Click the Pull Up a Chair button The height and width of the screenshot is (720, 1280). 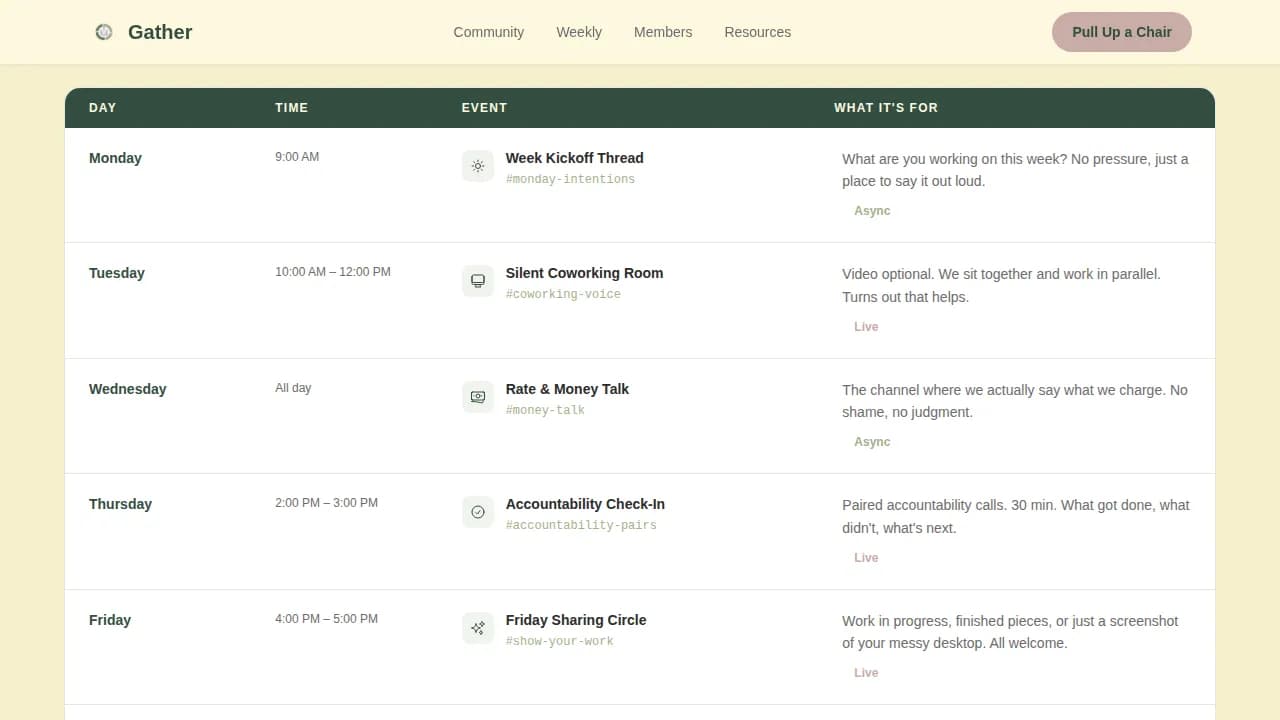[x=1121, y=32]
